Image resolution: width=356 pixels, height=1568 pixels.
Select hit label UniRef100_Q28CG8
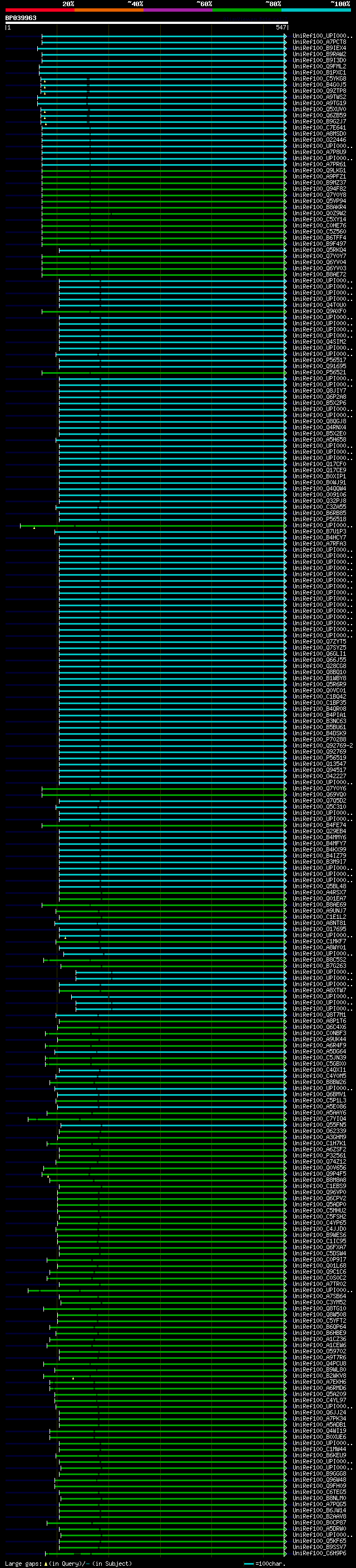[319, 666]
